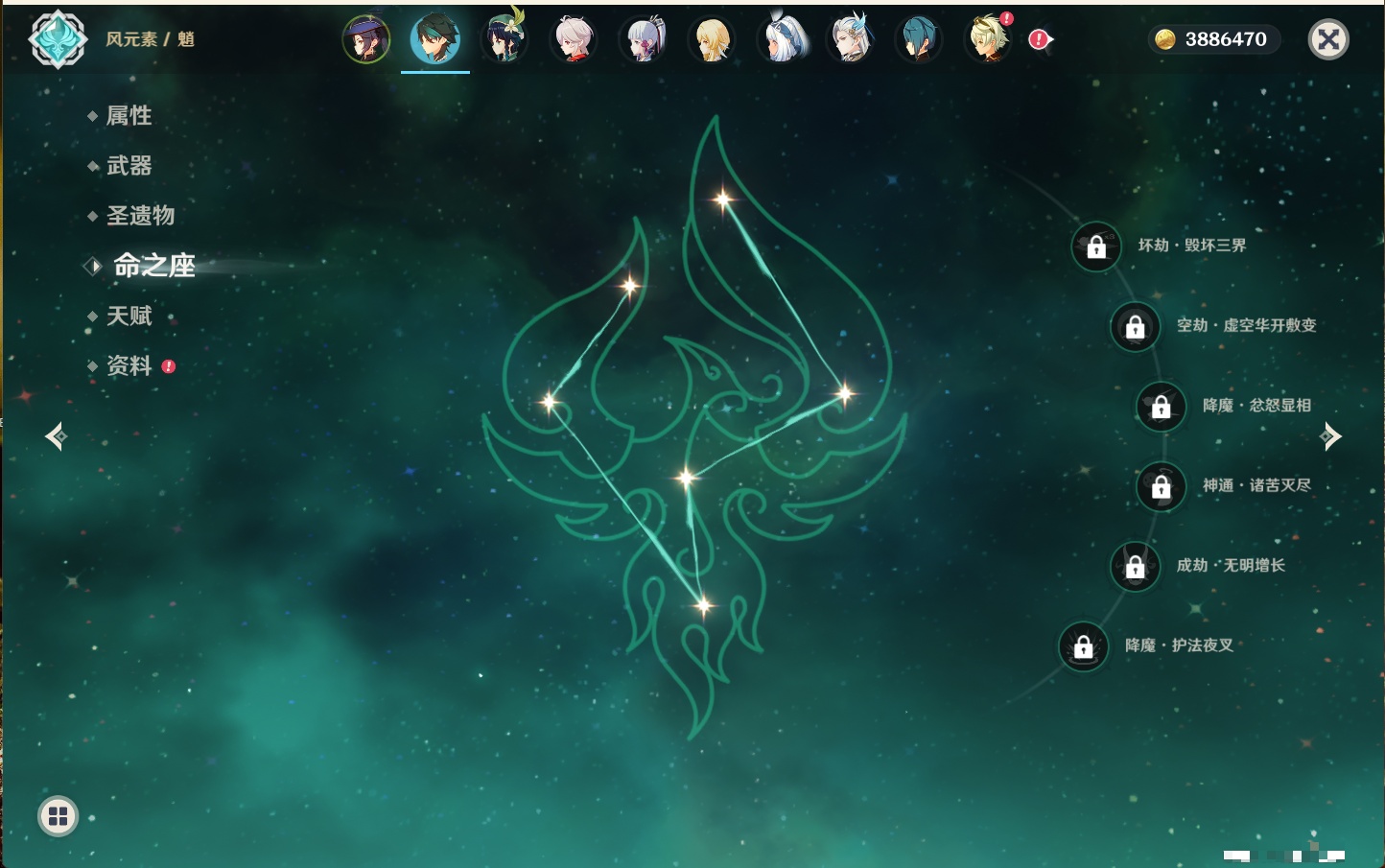Image resolution: width=1385 pixels, height=868 pixels.
Task: Click the 风元素 / 魈 title text
Action: (151, 39)
